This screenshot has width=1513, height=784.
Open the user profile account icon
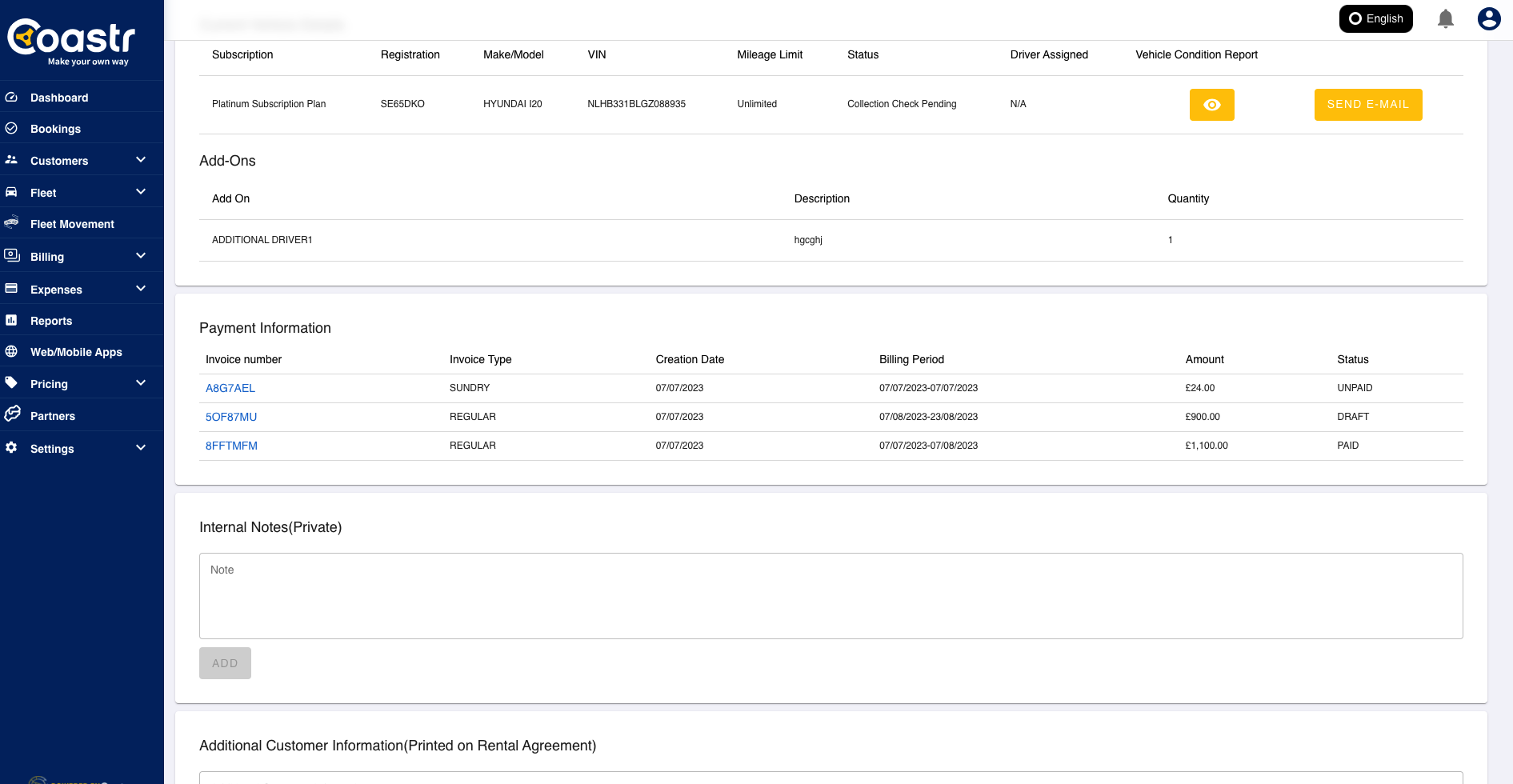click(x=1488, y=18)
